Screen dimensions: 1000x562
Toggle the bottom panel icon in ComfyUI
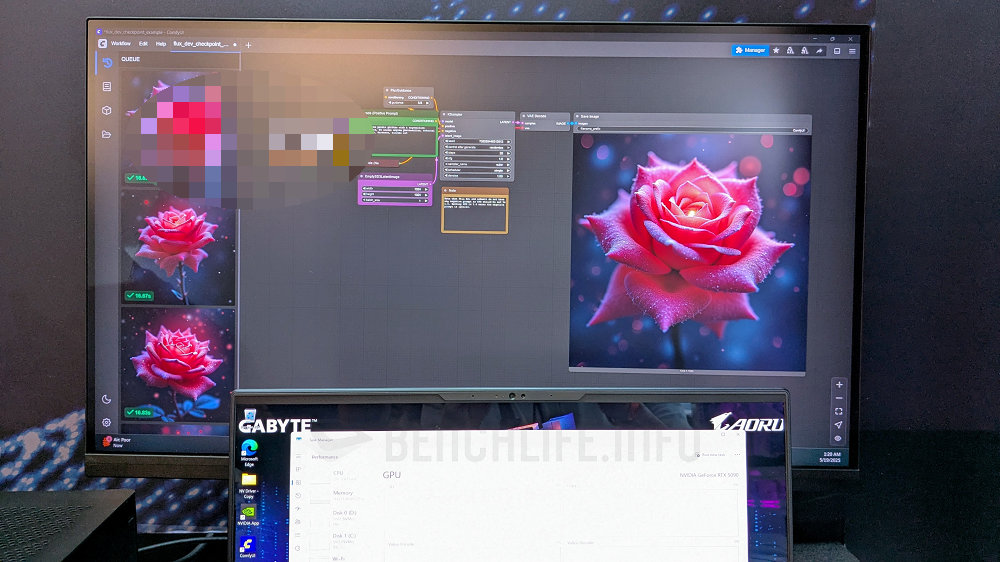(x=837, y=50)
